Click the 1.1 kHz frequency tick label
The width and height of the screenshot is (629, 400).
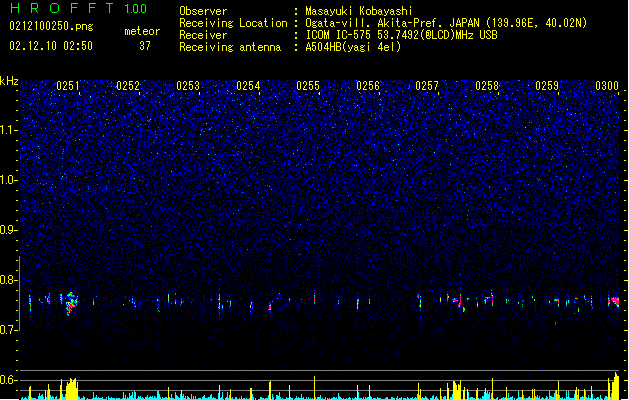coord(9,130)
